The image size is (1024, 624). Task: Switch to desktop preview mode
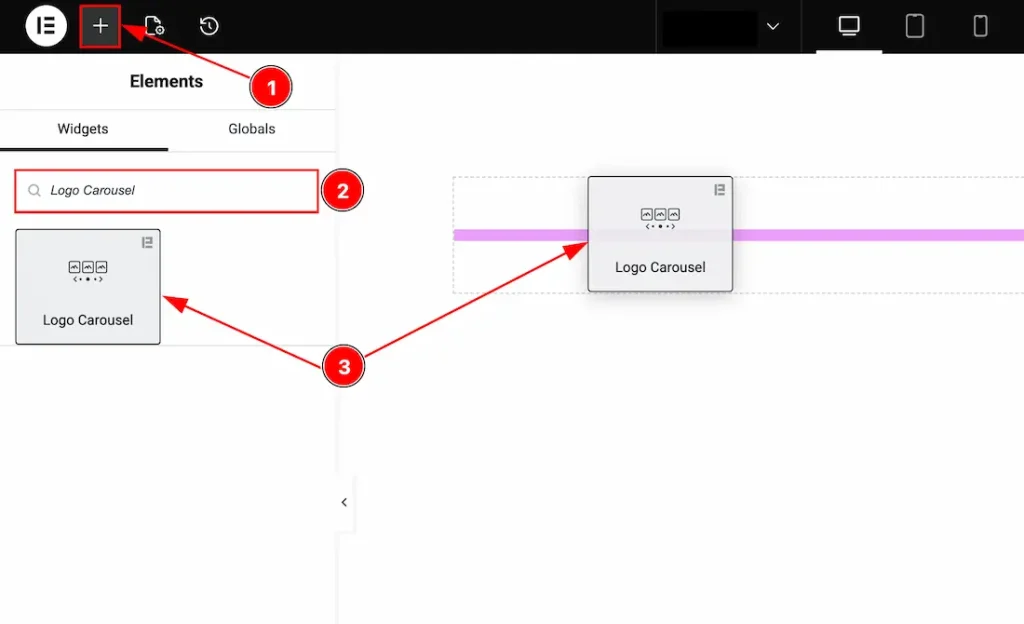coord(849,26)
